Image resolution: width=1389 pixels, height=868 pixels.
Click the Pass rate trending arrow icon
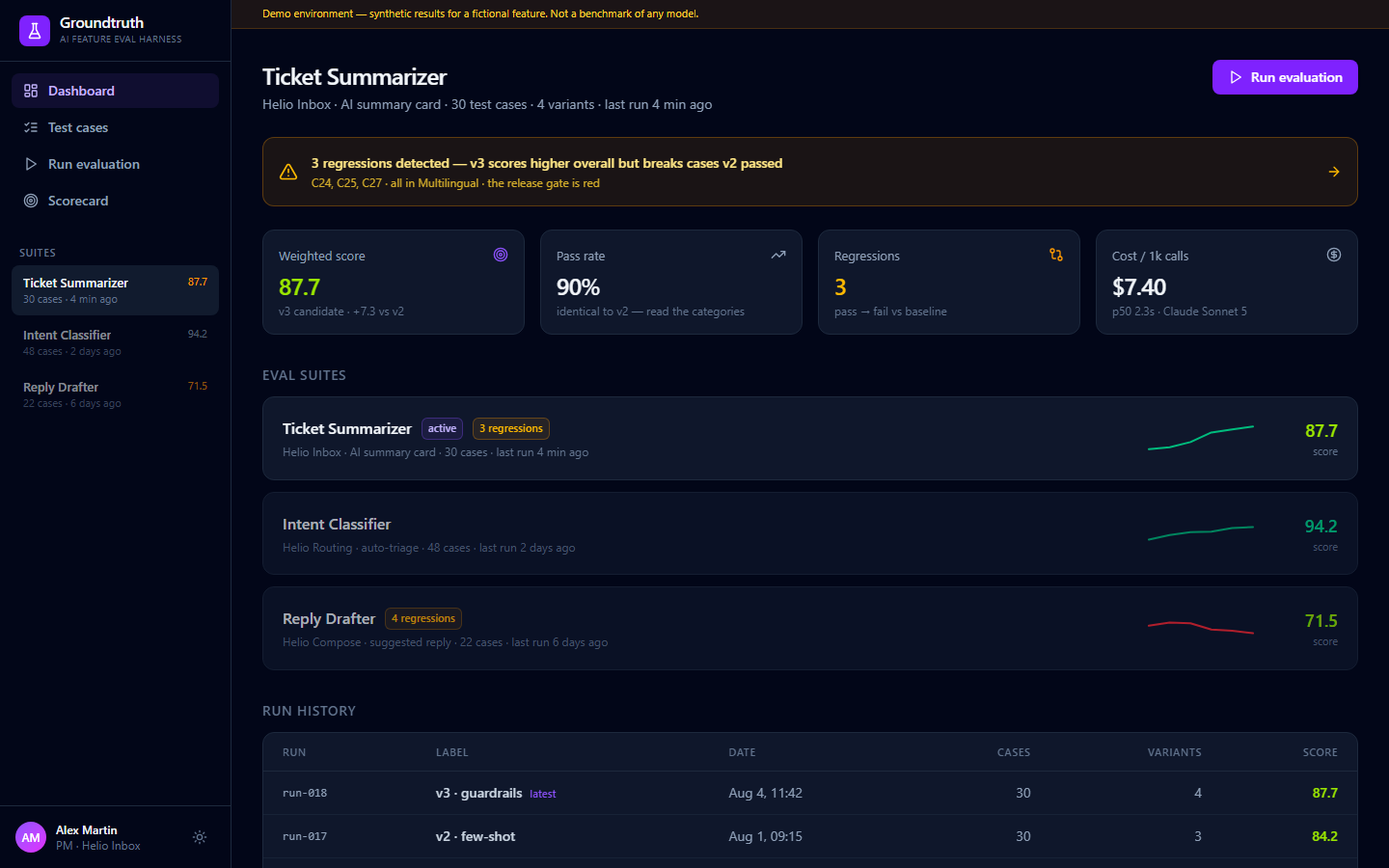click(778, 255)
